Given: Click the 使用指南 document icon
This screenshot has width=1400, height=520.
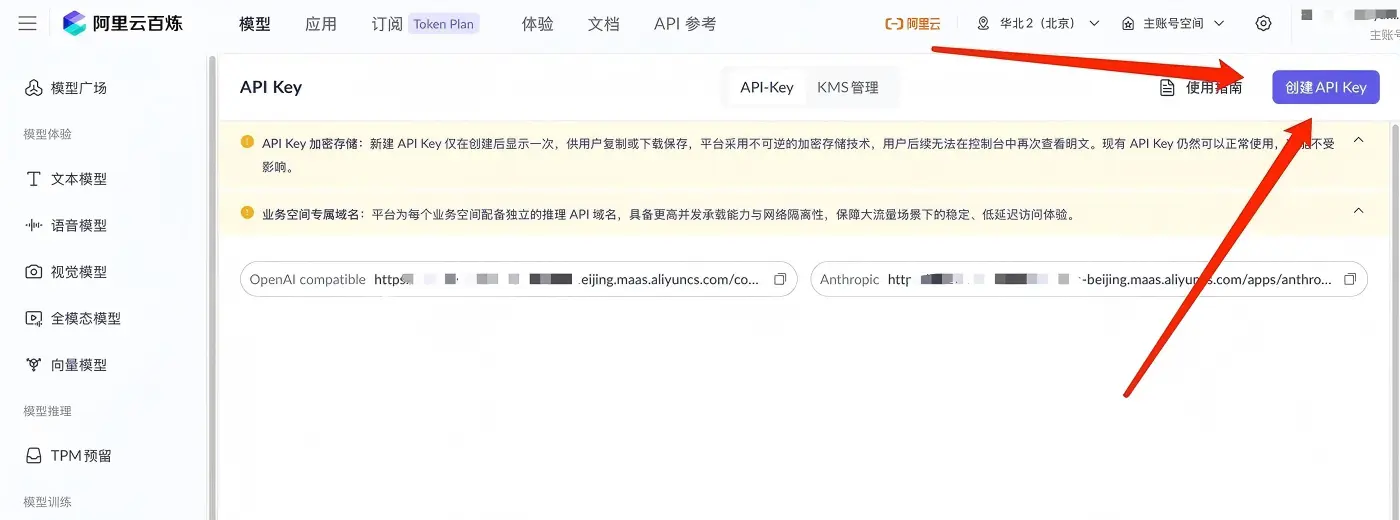Looking at the screenshot, I should pos(1166,87).
